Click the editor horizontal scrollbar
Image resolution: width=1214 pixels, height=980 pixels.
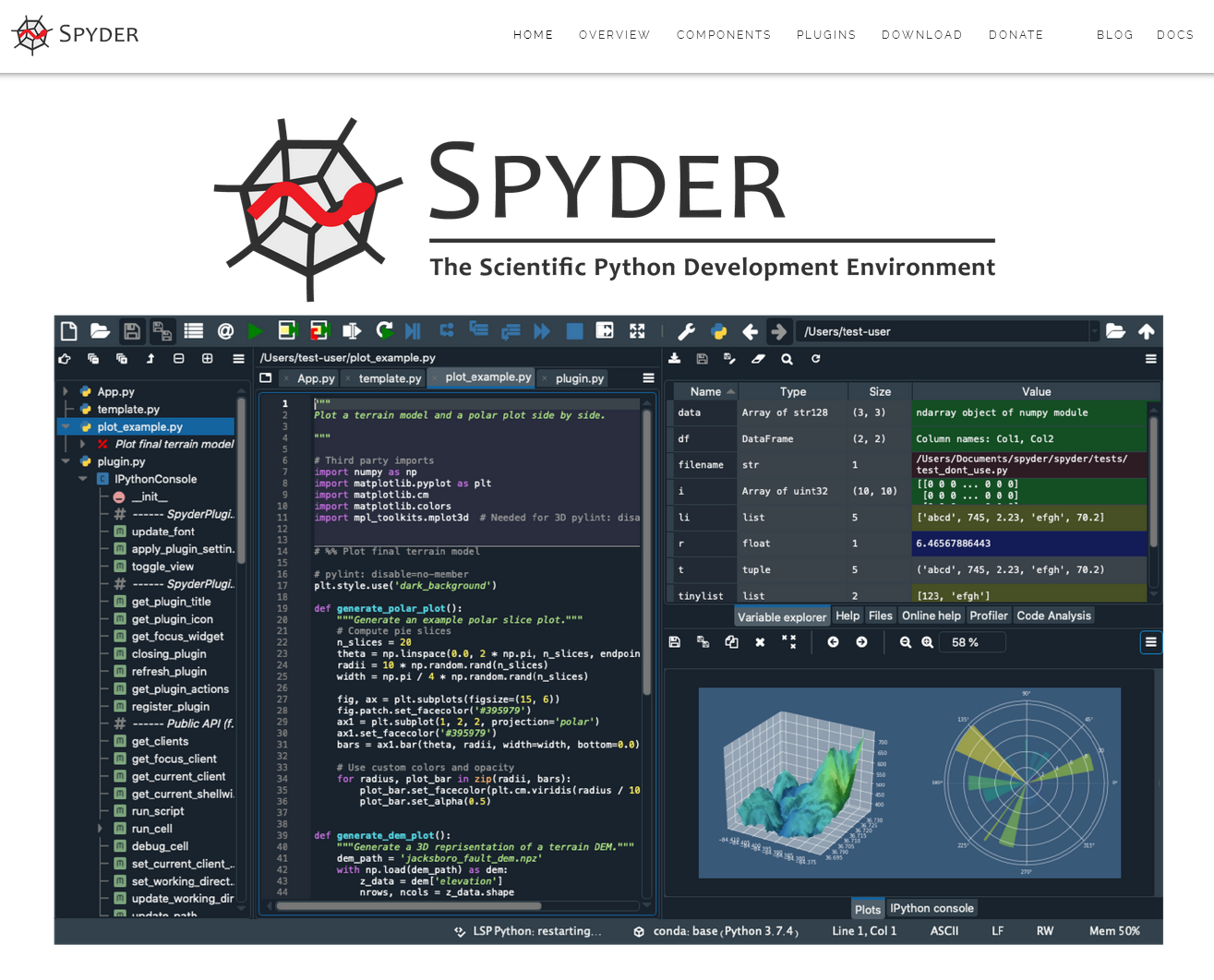coord(408,905)
